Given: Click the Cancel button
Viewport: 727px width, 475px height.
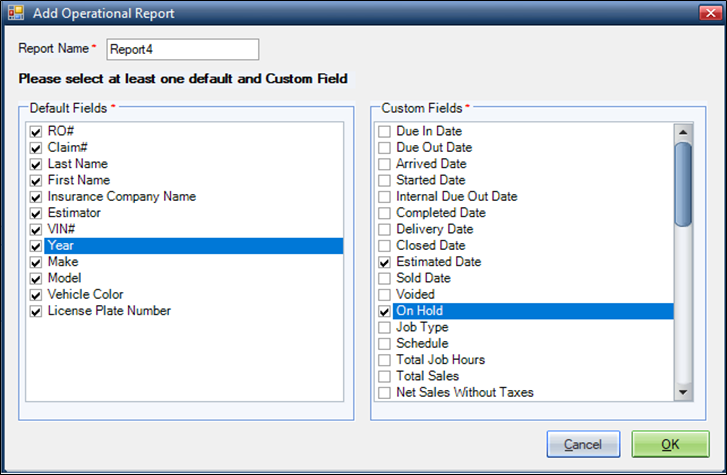Looking at the screenshot, I should pos(583,444).
